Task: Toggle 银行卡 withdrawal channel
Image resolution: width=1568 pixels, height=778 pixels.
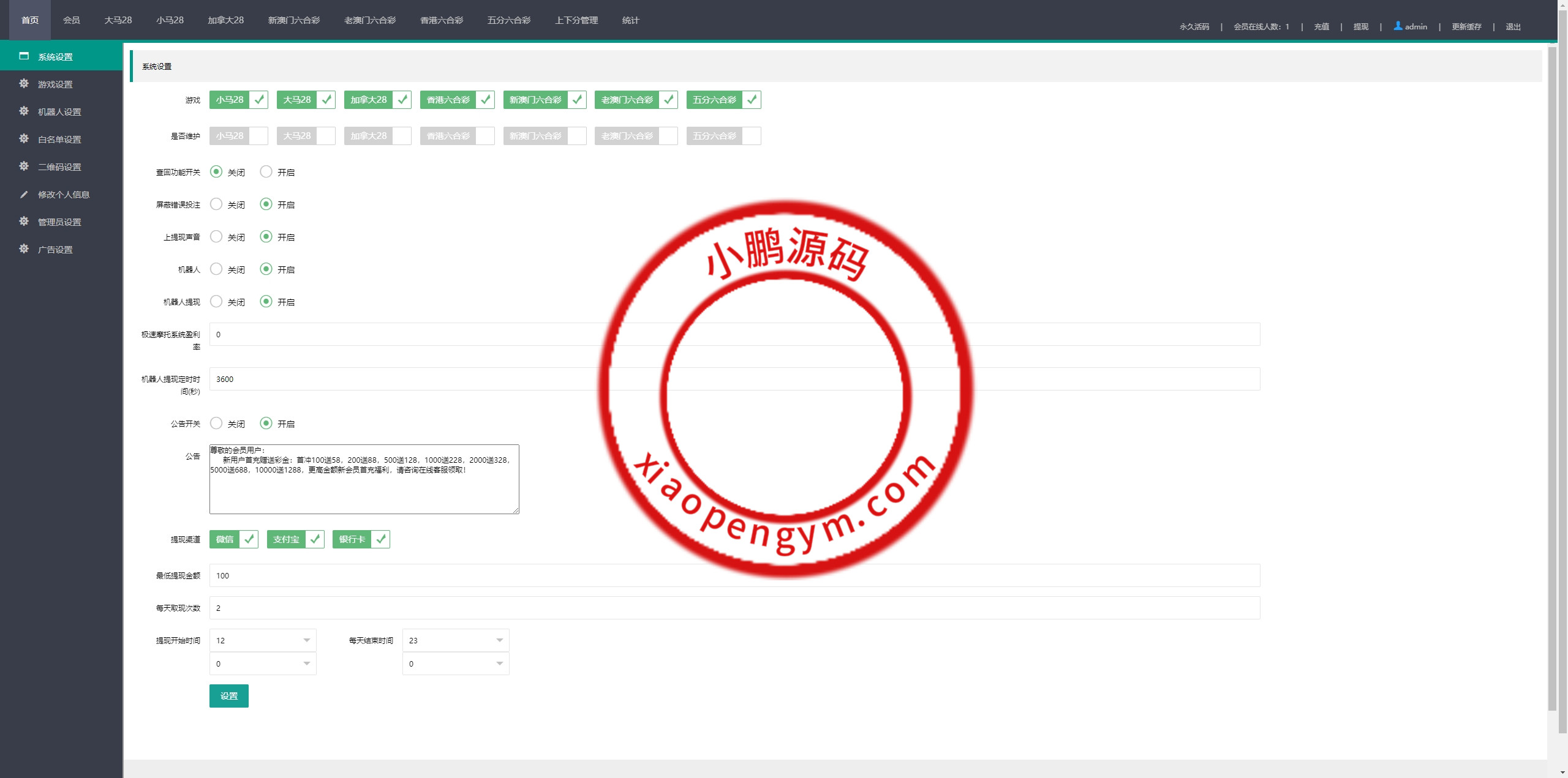Action: point(361,539)
